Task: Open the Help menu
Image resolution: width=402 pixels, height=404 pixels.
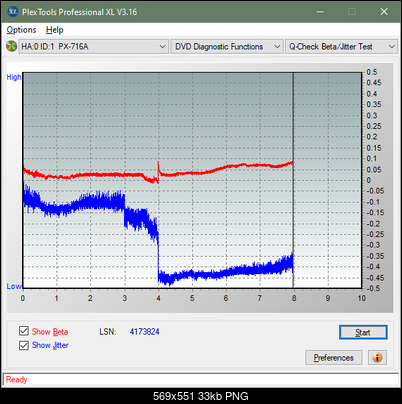Action: pos(54,30)
